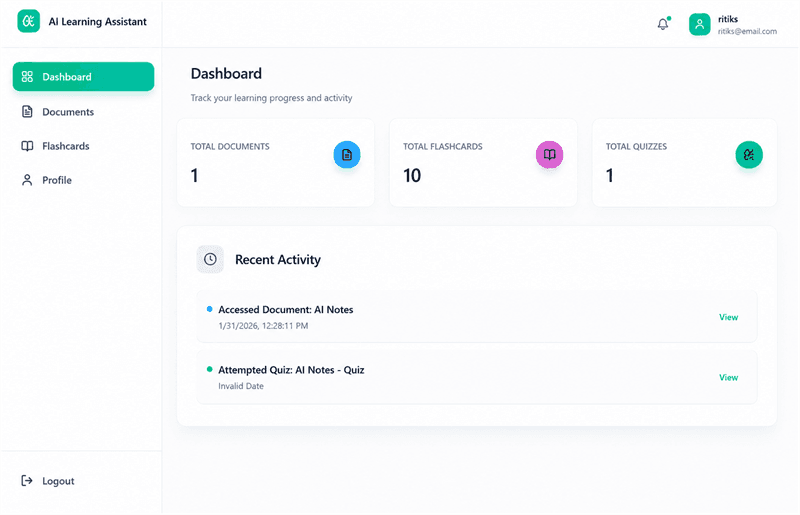
Task: Click the ritiks@email.com address
Action: (x=747, y=31)
